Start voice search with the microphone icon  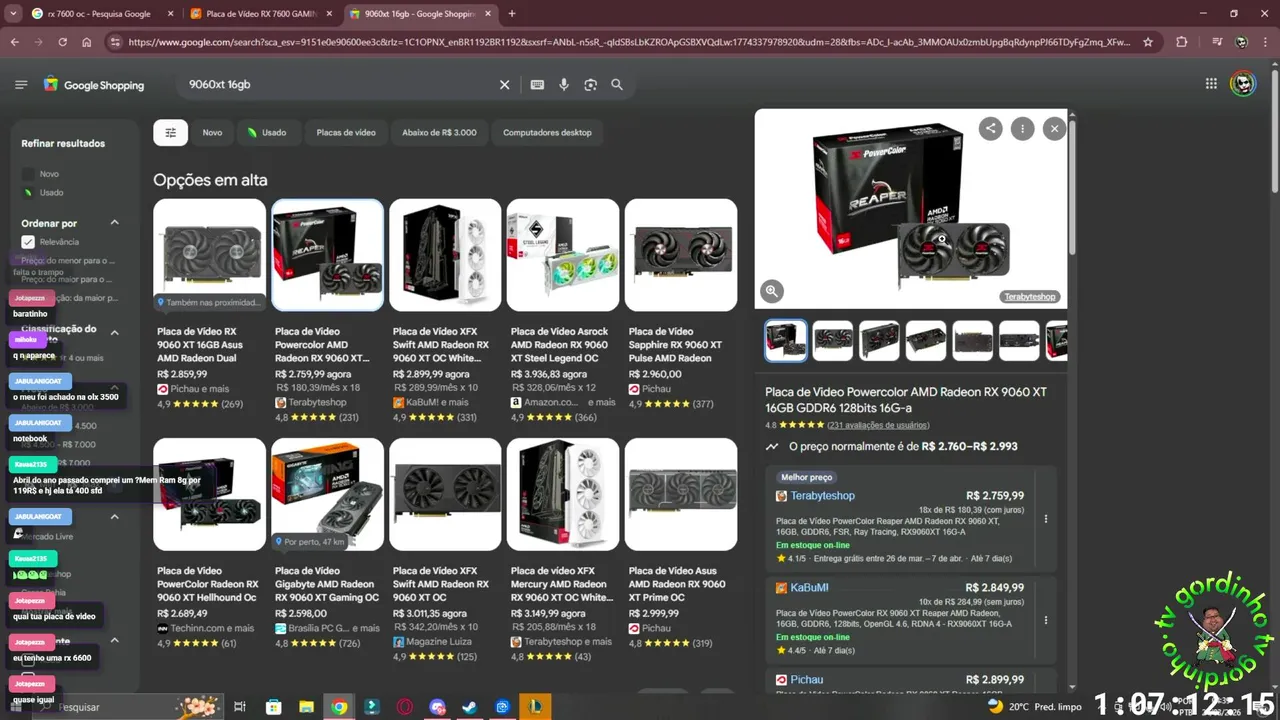tap(564, 85)
